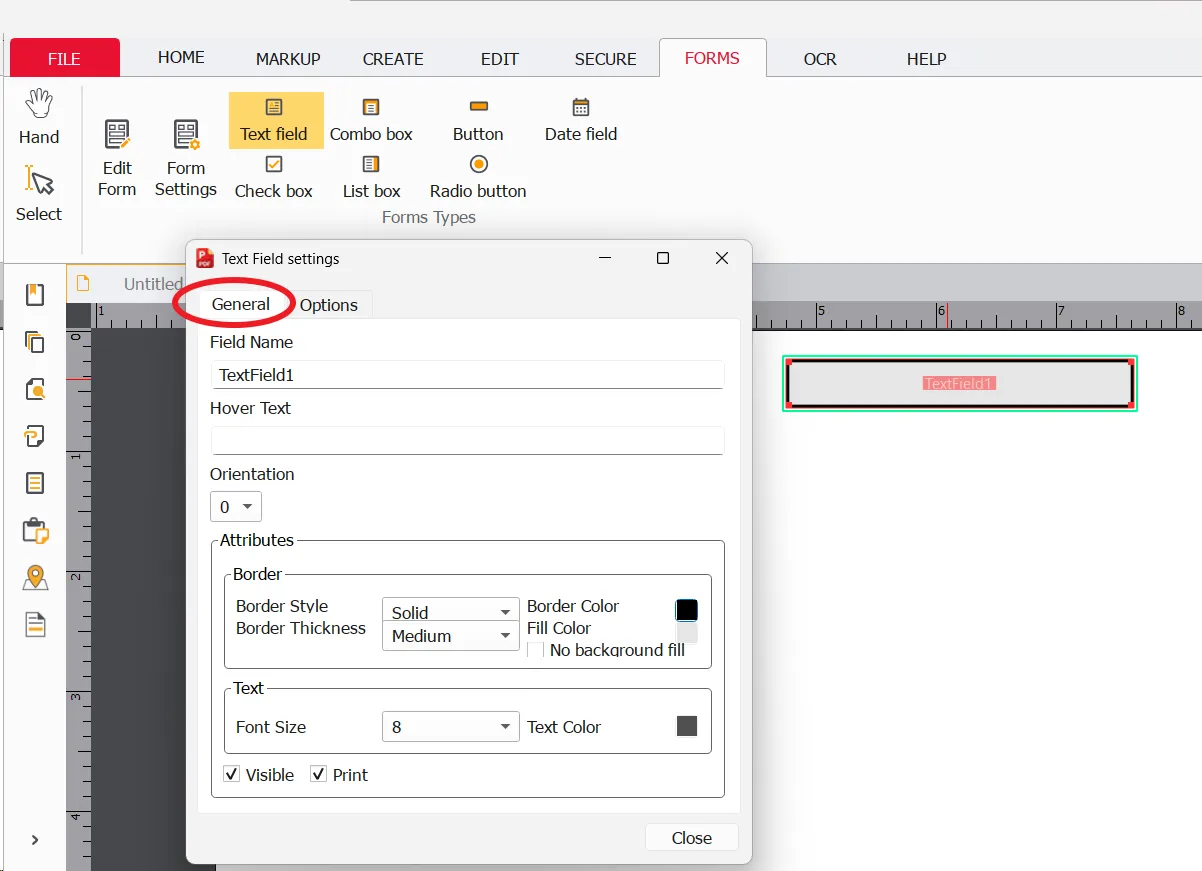1202x871 pixels.
Task: Insert a List box field
Action: [371, 177]
